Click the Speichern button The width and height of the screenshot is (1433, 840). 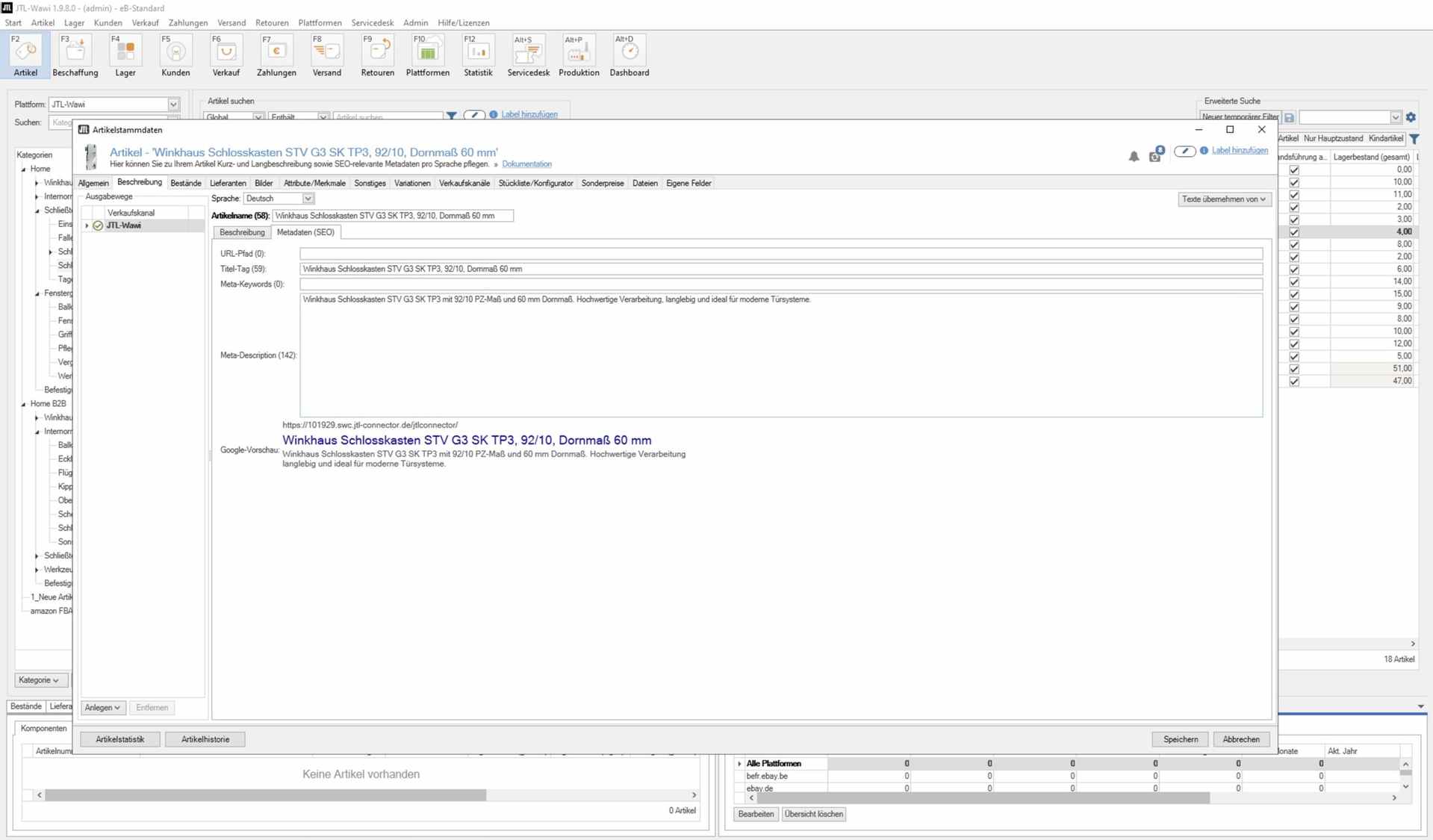click(1181, 739)
